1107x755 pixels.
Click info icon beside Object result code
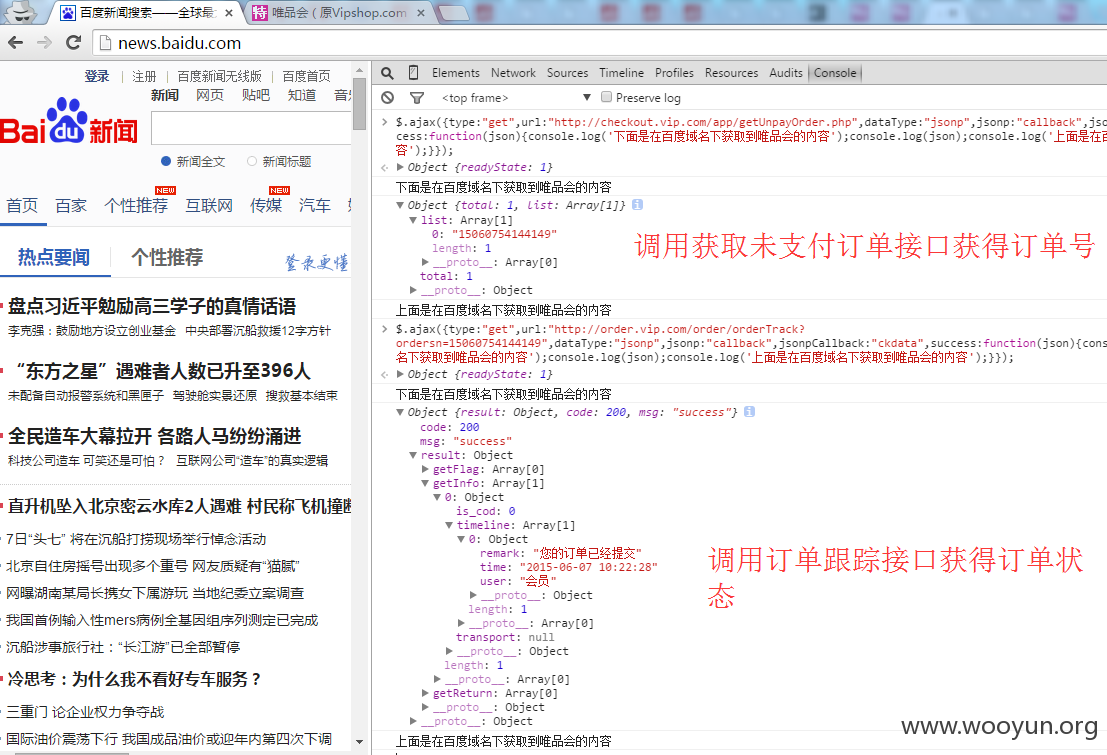click(x=749, y=411)
